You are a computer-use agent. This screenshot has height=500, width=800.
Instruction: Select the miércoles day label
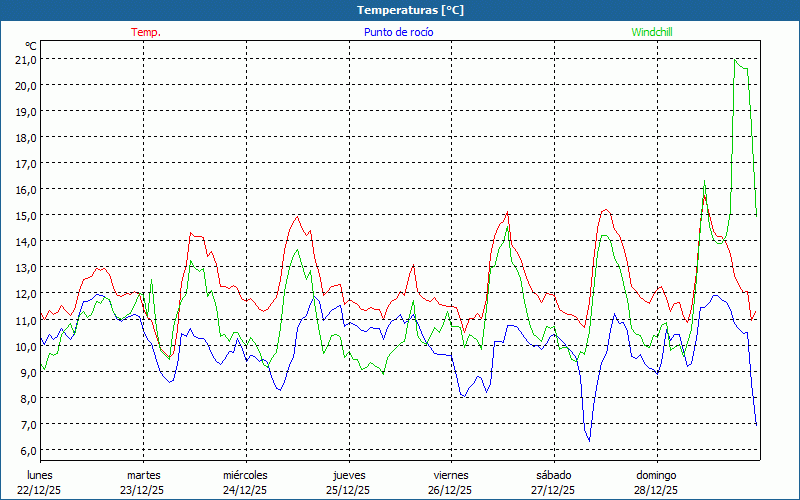245,475
